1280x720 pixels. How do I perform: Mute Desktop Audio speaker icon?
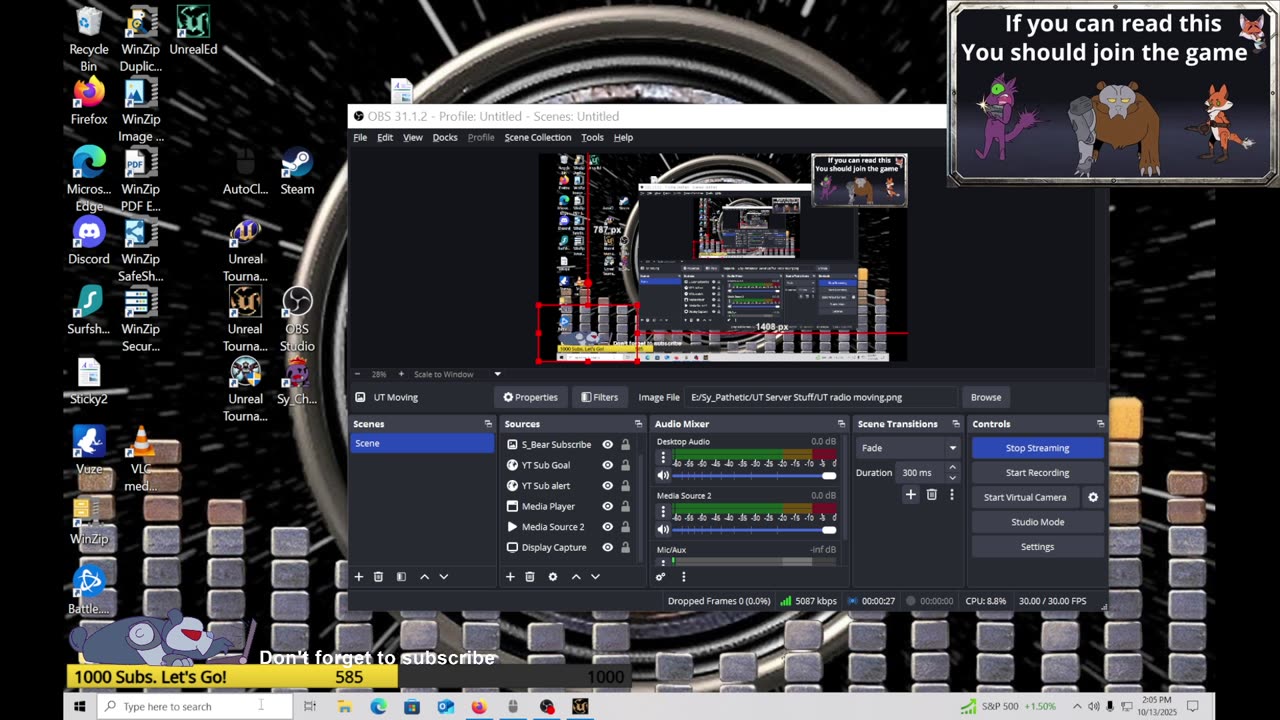coord(662,476)
